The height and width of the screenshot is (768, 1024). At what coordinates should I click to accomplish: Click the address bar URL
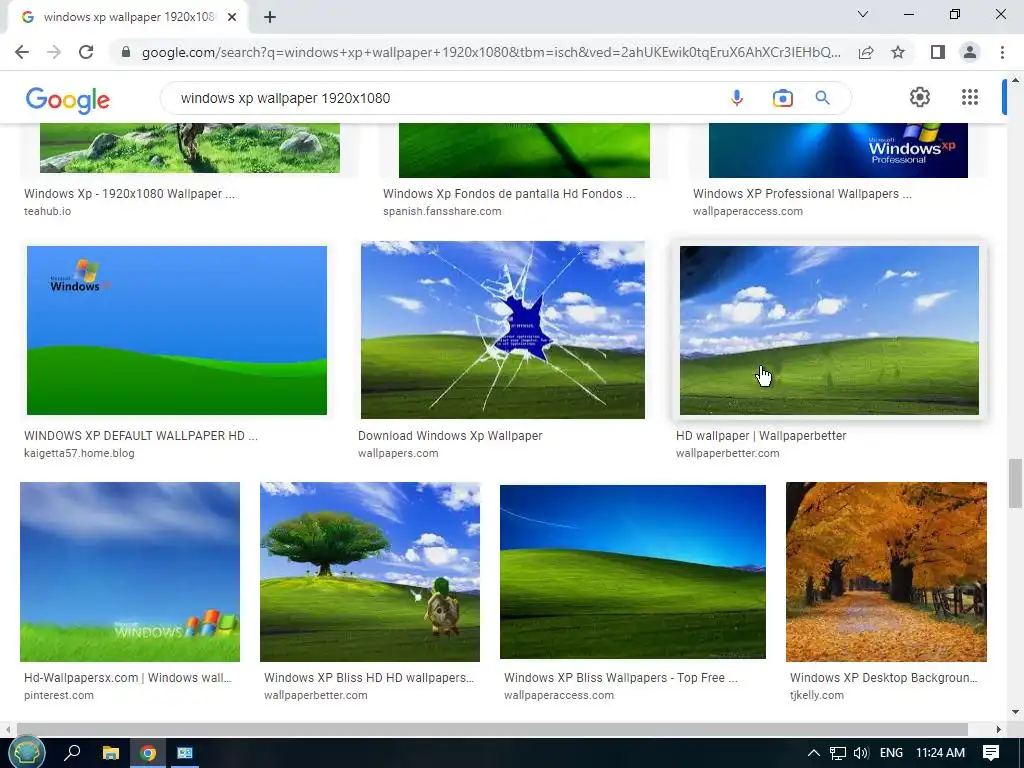(491, 52)
